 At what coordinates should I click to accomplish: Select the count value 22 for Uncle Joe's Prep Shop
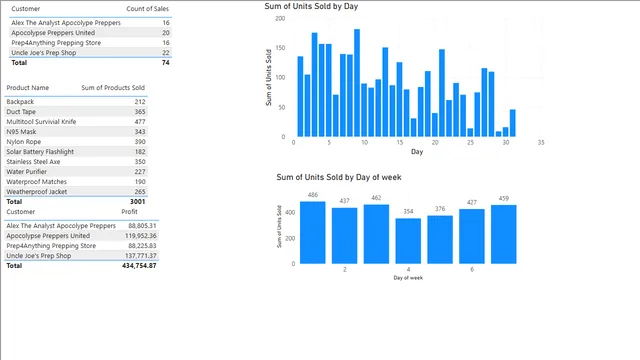(x=166, y=53)
